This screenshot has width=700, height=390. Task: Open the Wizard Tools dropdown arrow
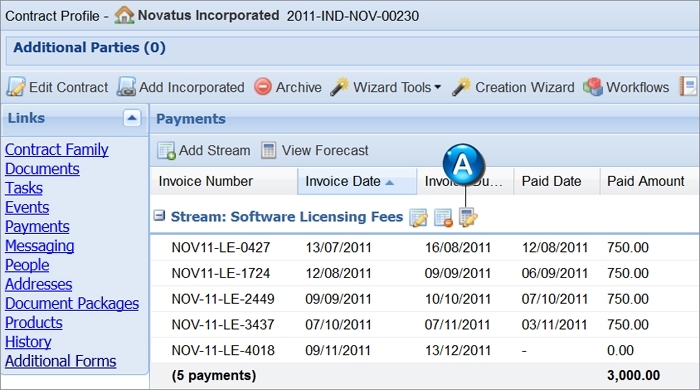click(x=438, y=87)
